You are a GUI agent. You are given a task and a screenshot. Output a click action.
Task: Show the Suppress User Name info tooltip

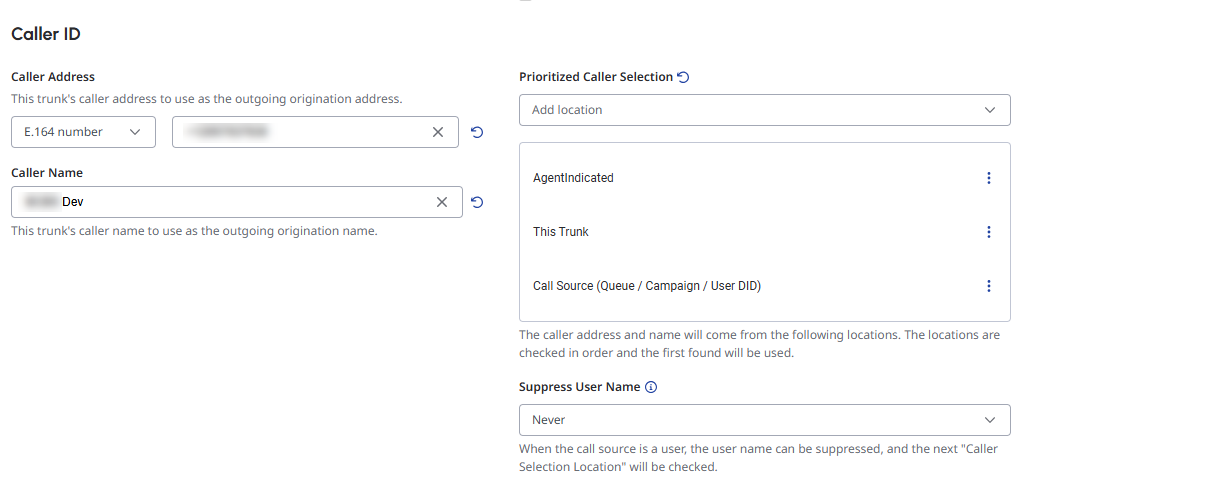[x=651, y=387]
